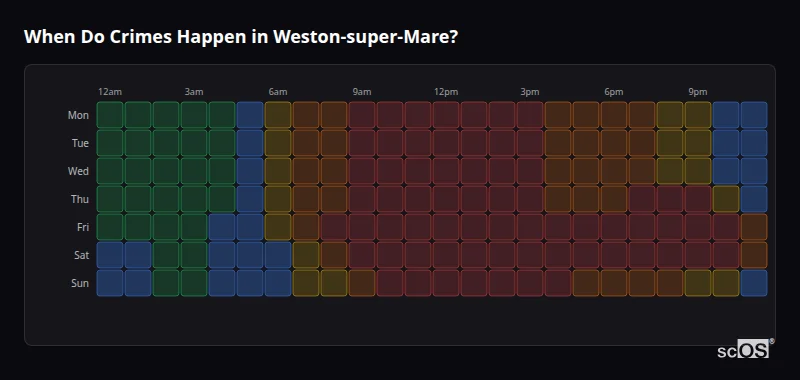This screenshot has width=800, height=380.
Task: Click the '6am' hour label
Action: pyautogui.click(x=278, y=92)
